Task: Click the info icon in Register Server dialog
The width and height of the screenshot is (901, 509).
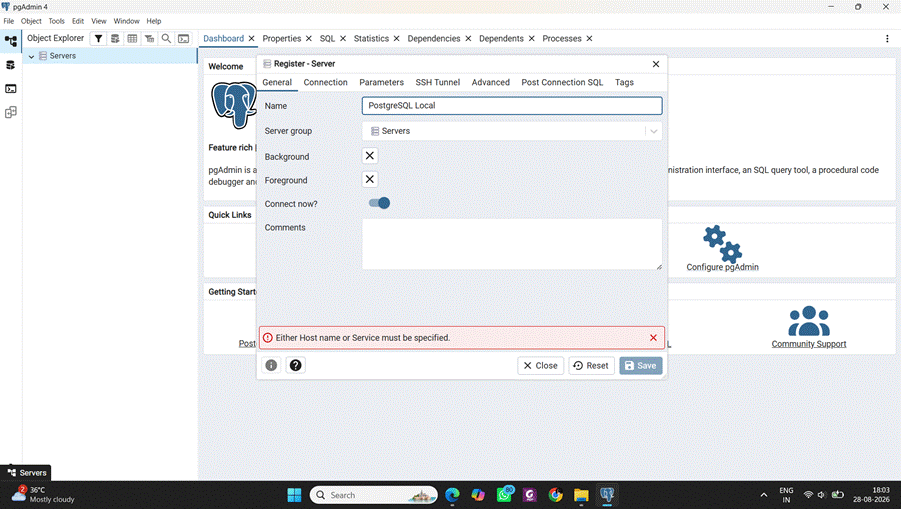Action: coord(271,365)
